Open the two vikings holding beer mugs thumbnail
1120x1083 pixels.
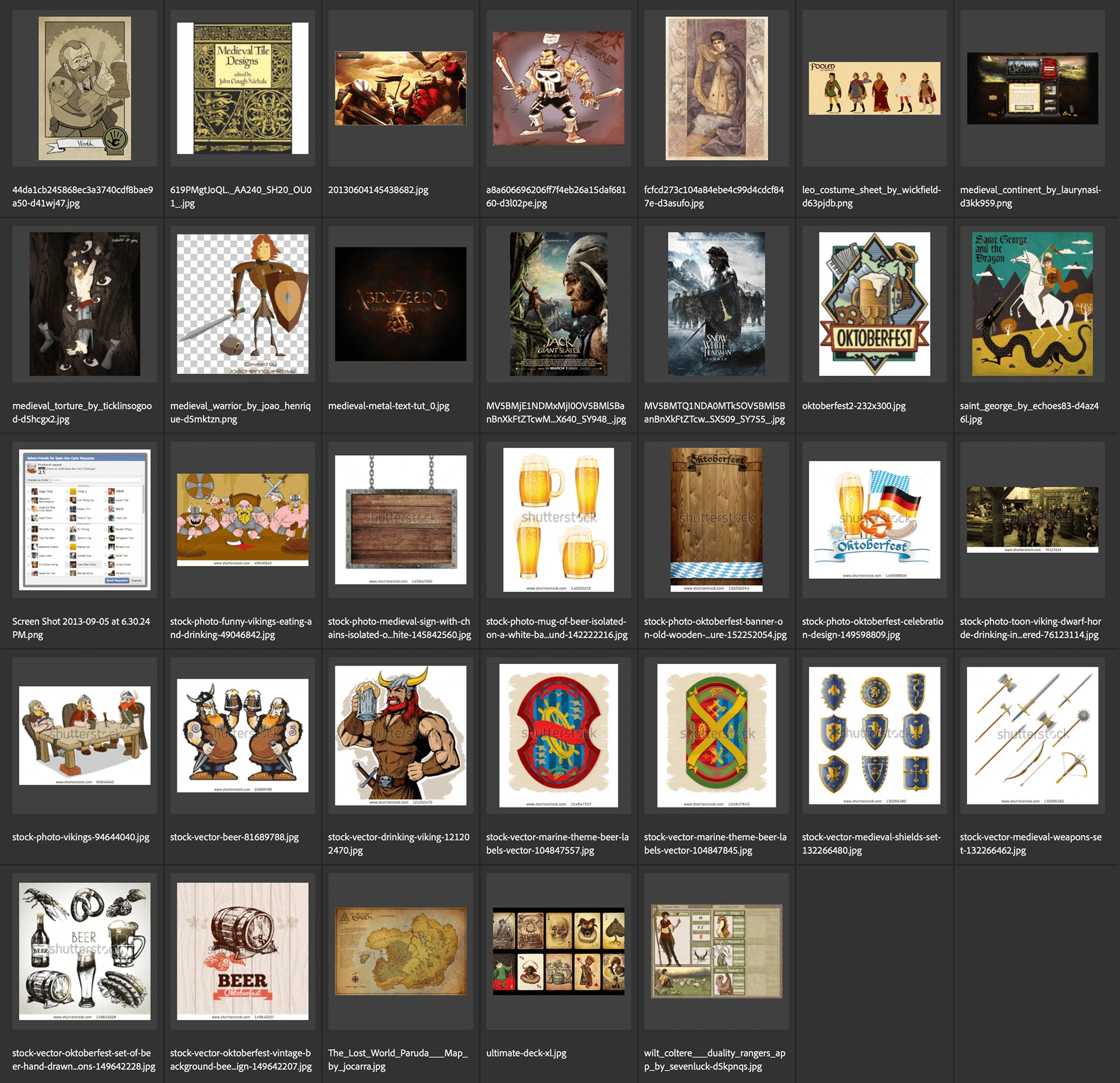click(243, 735)
